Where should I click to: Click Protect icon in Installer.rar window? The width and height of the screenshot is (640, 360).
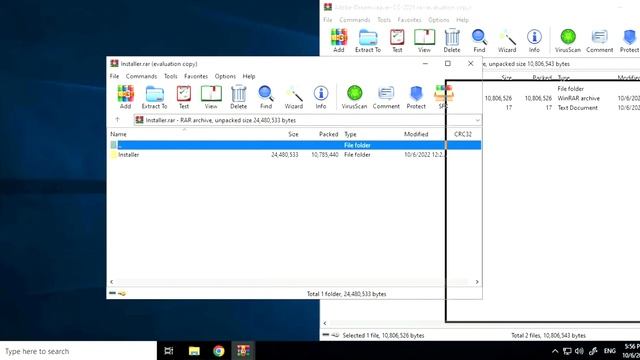[416, 97]
